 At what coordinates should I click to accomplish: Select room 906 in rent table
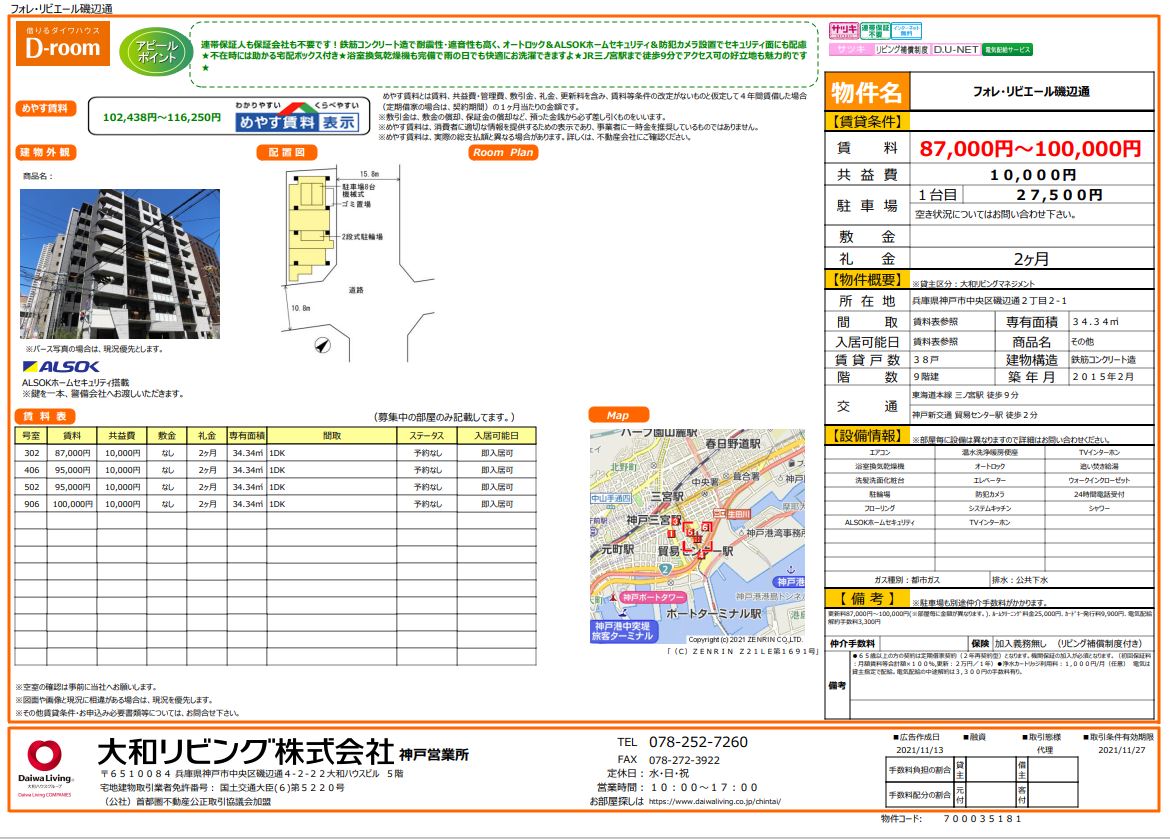275,504
